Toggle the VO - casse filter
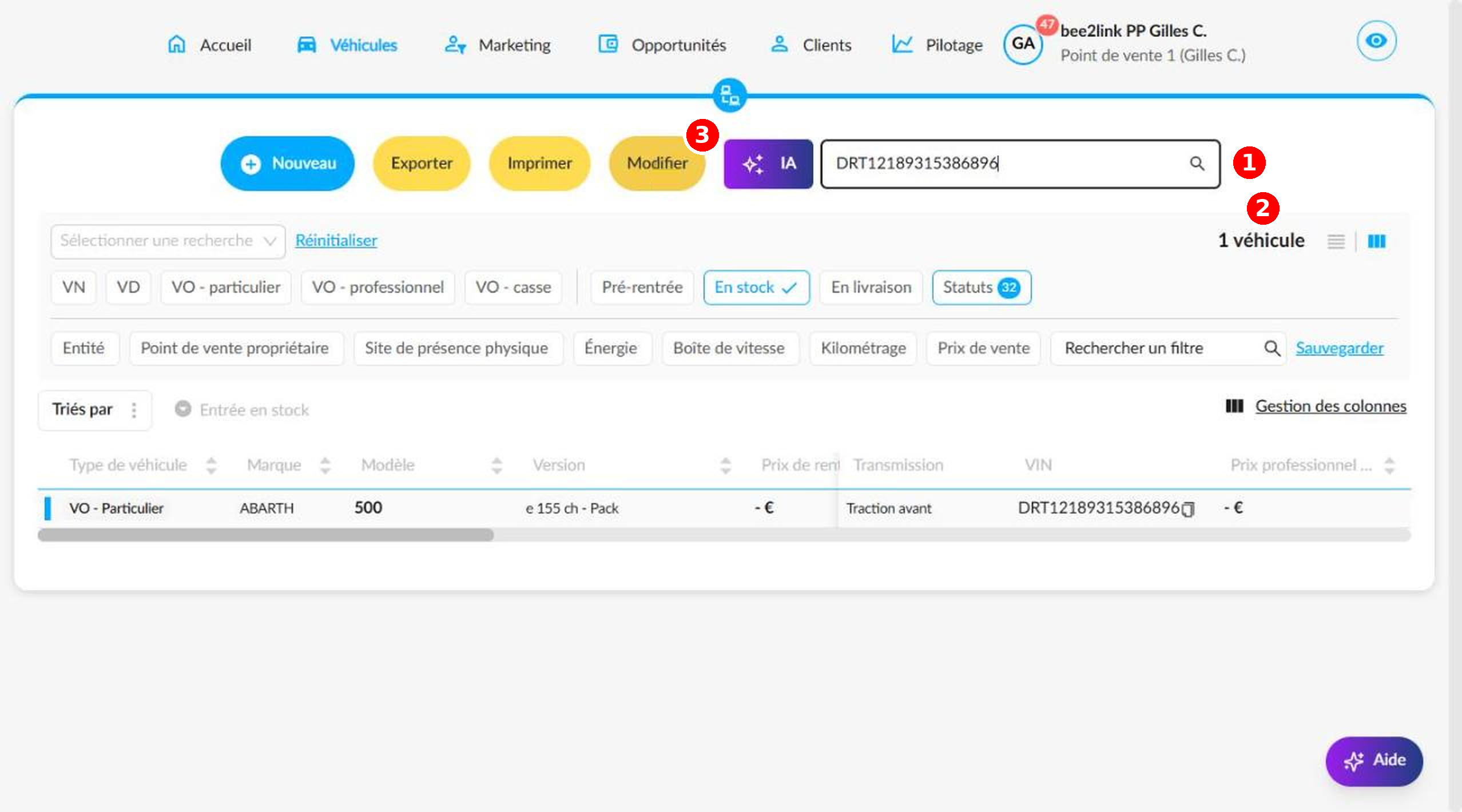 pos(513,288)
